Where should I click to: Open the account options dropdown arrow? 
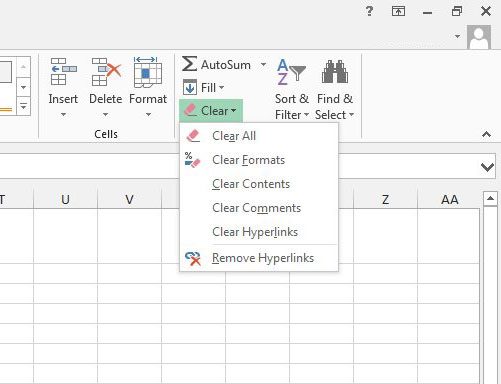point(457,36)
